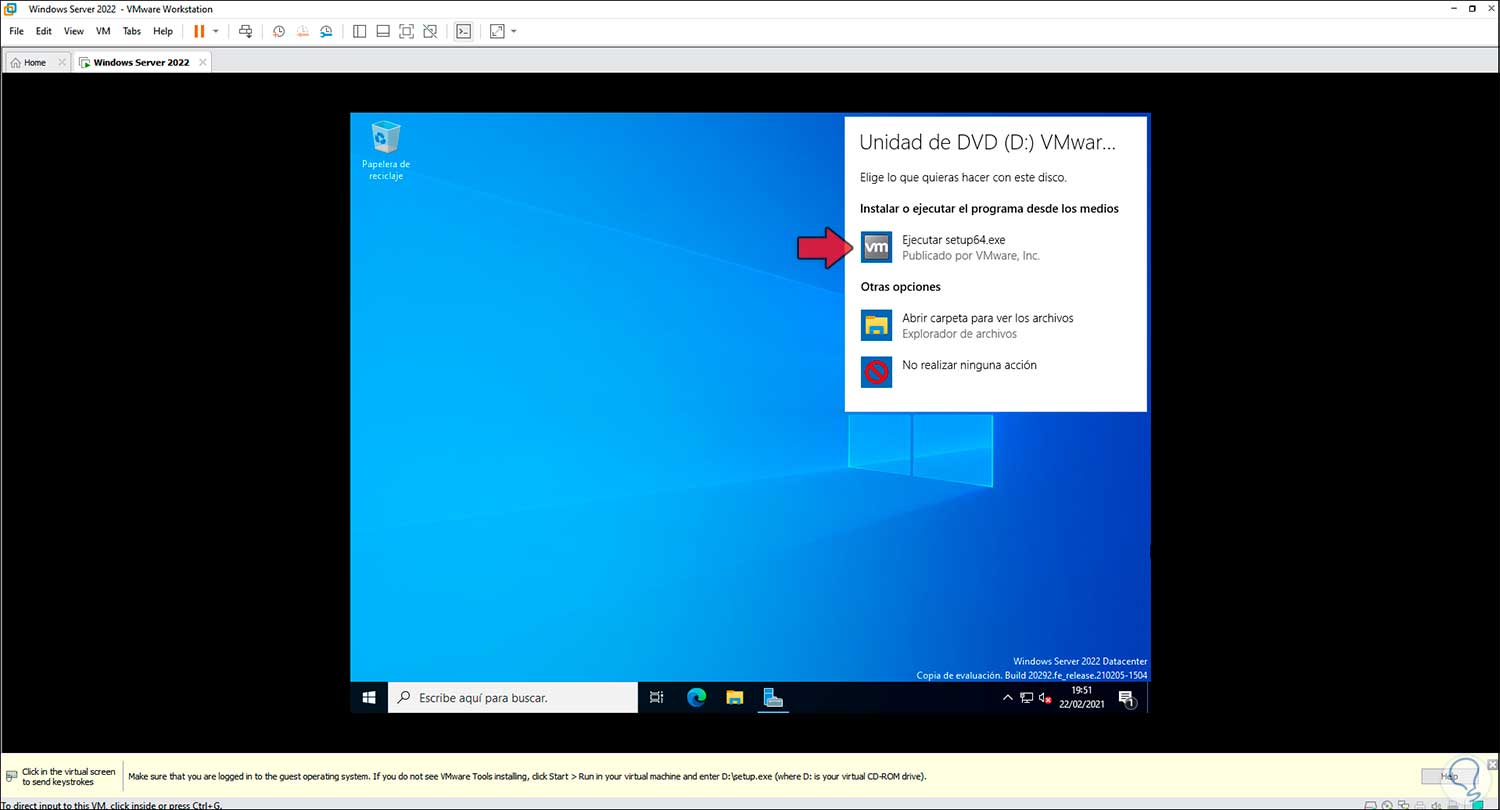1500x810 pixels.
Task: Click the VMware Workstation title bar logo
Action: [10, 9]
